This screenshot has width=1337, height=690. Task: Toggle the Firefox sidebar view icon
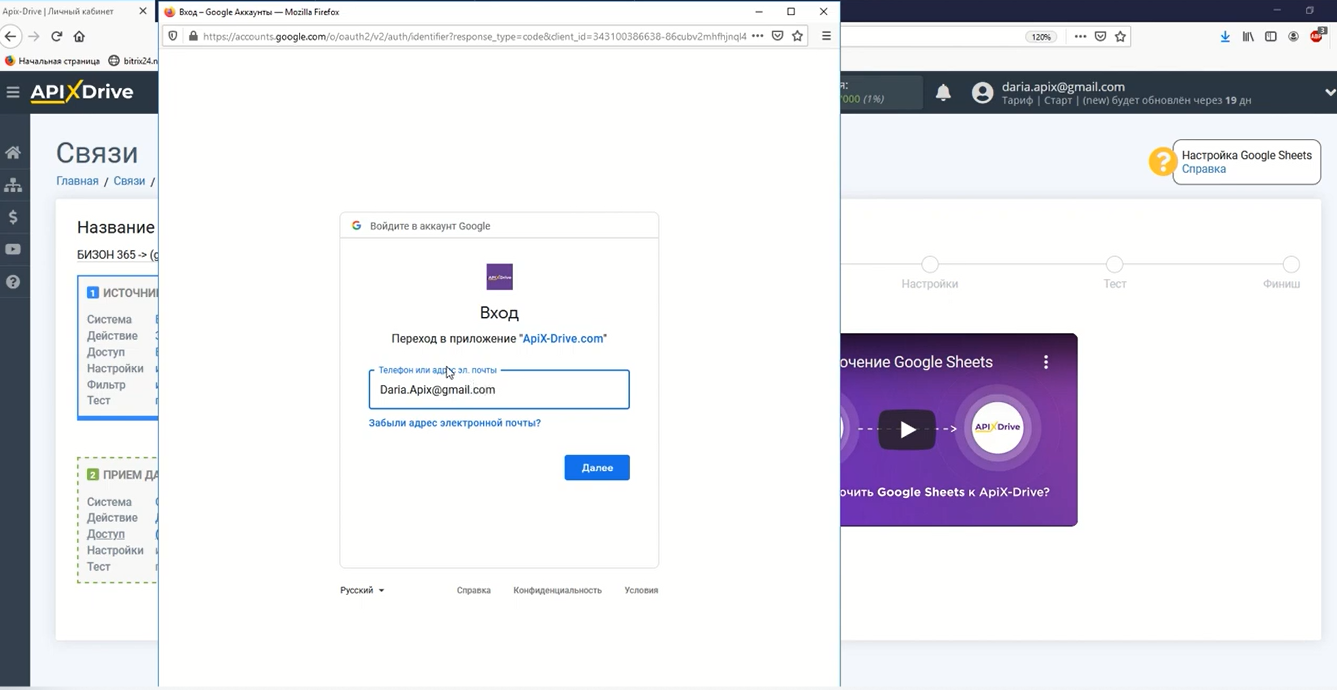(1271, 37)
